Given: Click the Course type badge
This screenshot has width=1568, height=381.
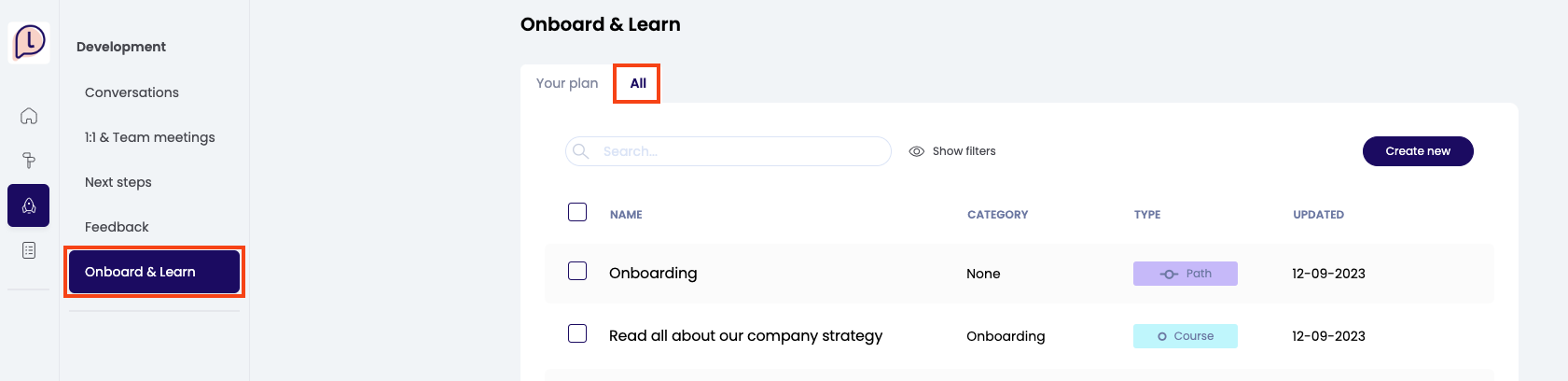Looking at the screenshot, I should pyautogui.click(x=1185, y=336).
